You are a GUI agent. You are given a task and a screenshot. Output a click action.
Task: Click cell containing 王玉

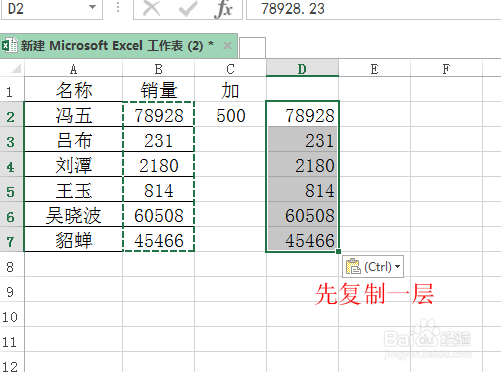(x=74, y=189)
